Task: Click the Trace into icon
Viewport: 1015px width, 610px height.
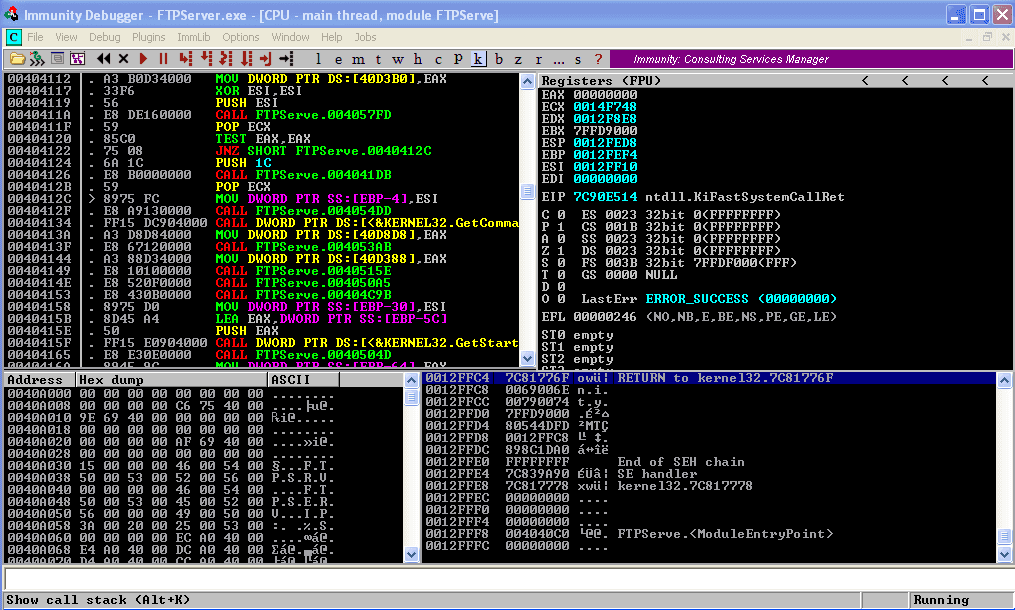Action: click(226, 59)
